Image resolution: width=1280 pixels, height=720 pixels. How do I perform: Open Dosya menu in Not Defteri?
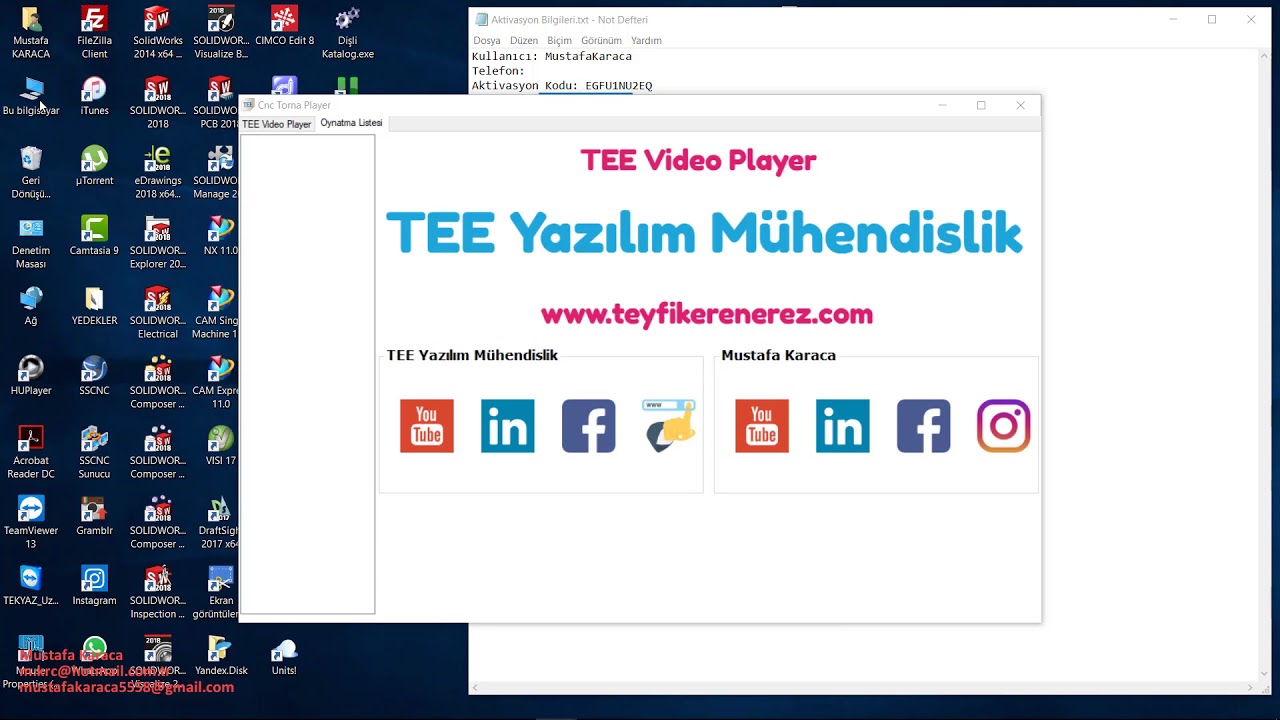(487, 41)
